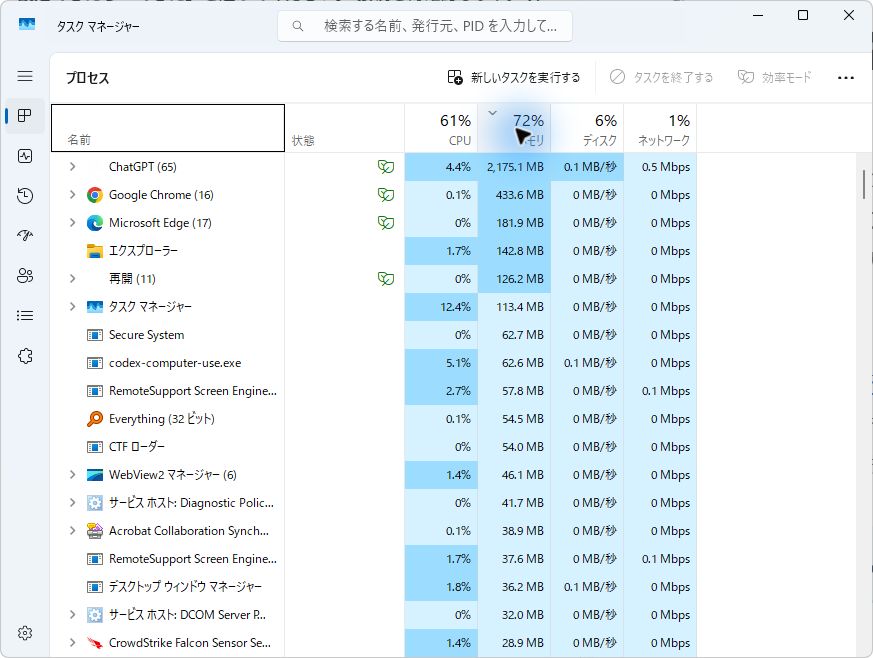Select RemoteSupport Screen Engine row with 37.6 MB
873x658 pixels.
click(374, 558)
